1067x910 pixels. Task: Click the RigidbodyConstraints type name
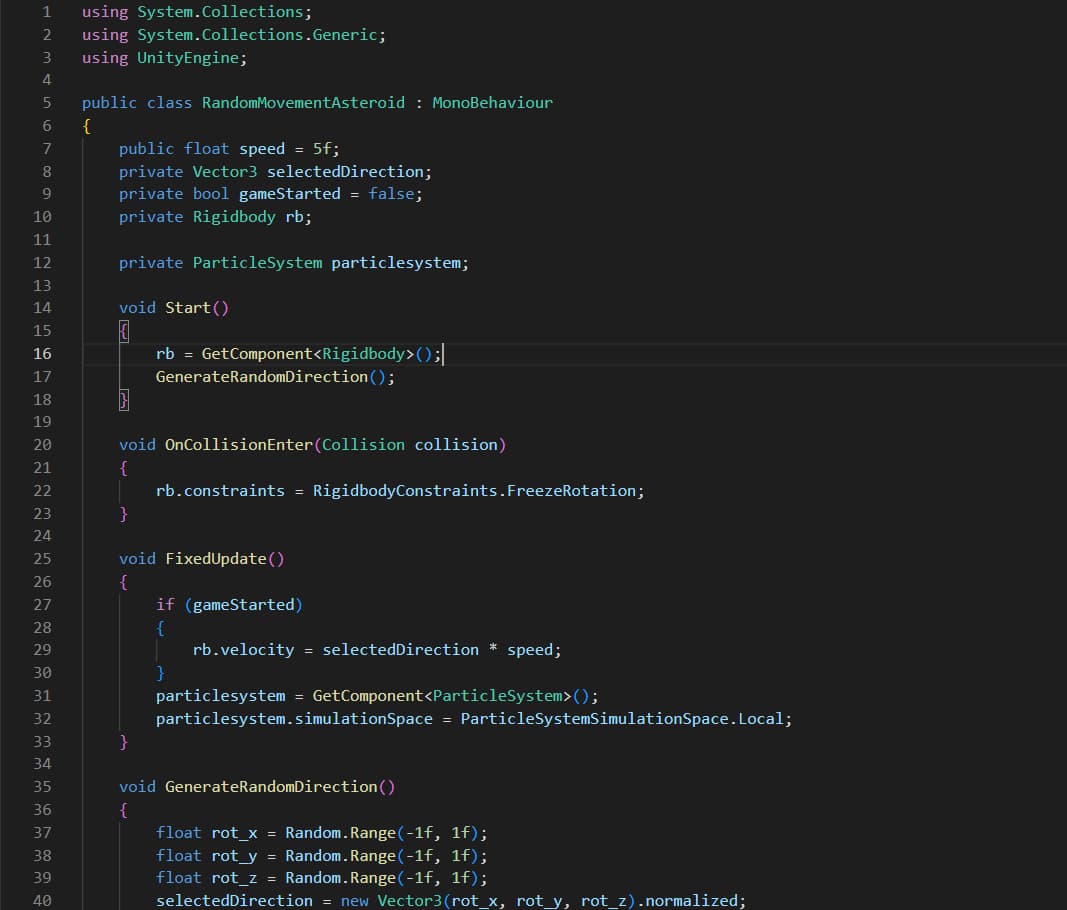click(405, 491)
